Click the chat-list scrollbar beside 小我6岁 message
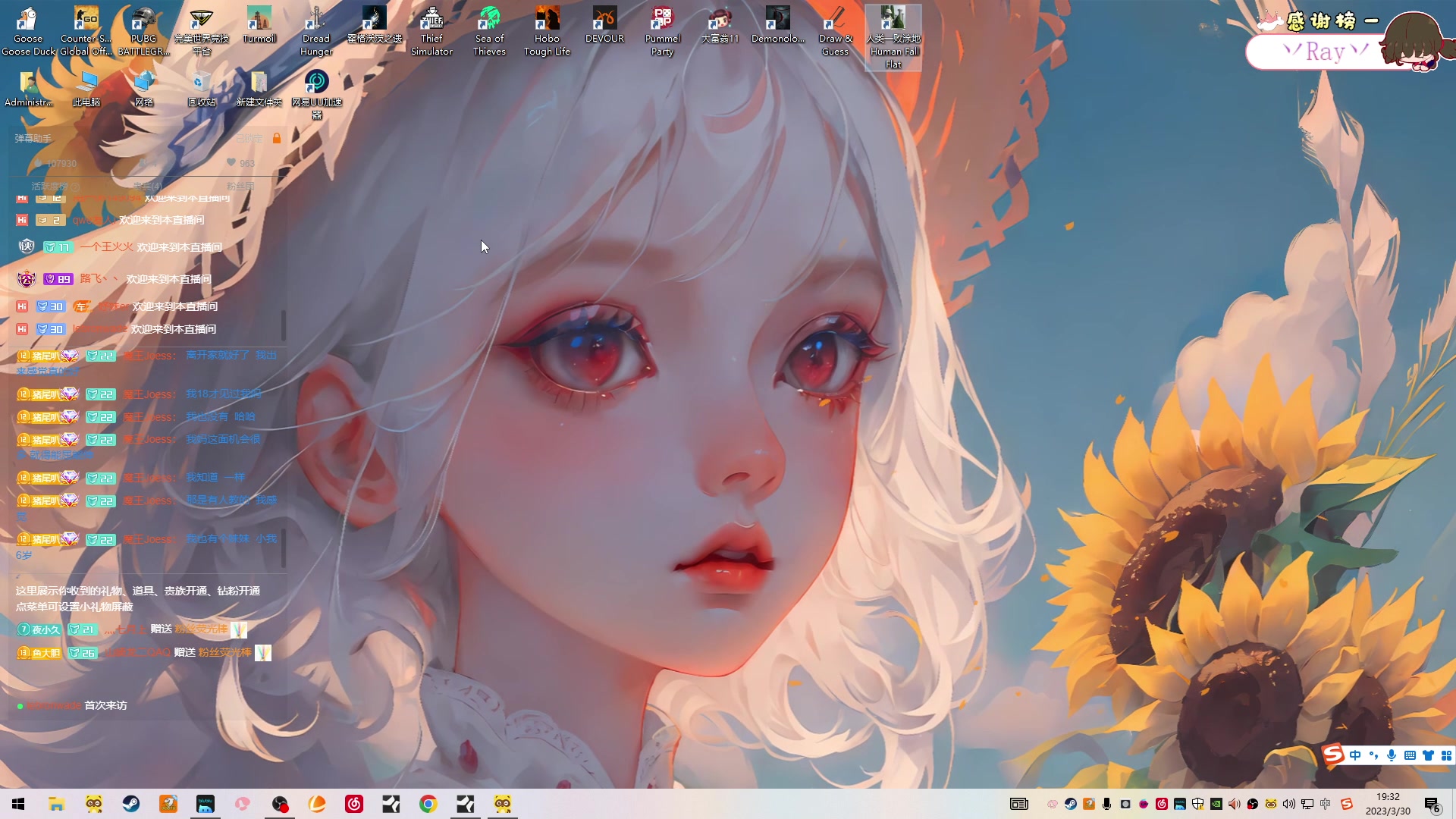The image size is (1456, 819). (x=284, y=548)
